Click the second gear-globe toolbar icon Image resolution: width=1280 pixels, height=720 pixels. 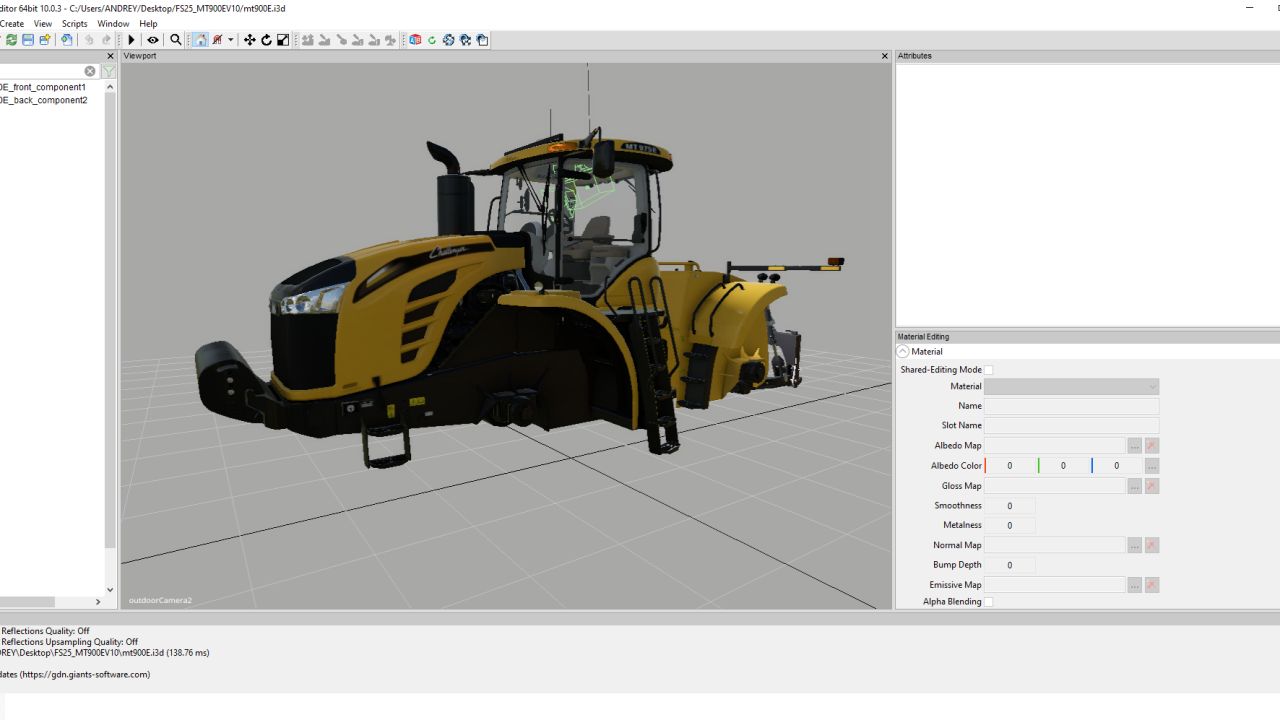[465, 40]
